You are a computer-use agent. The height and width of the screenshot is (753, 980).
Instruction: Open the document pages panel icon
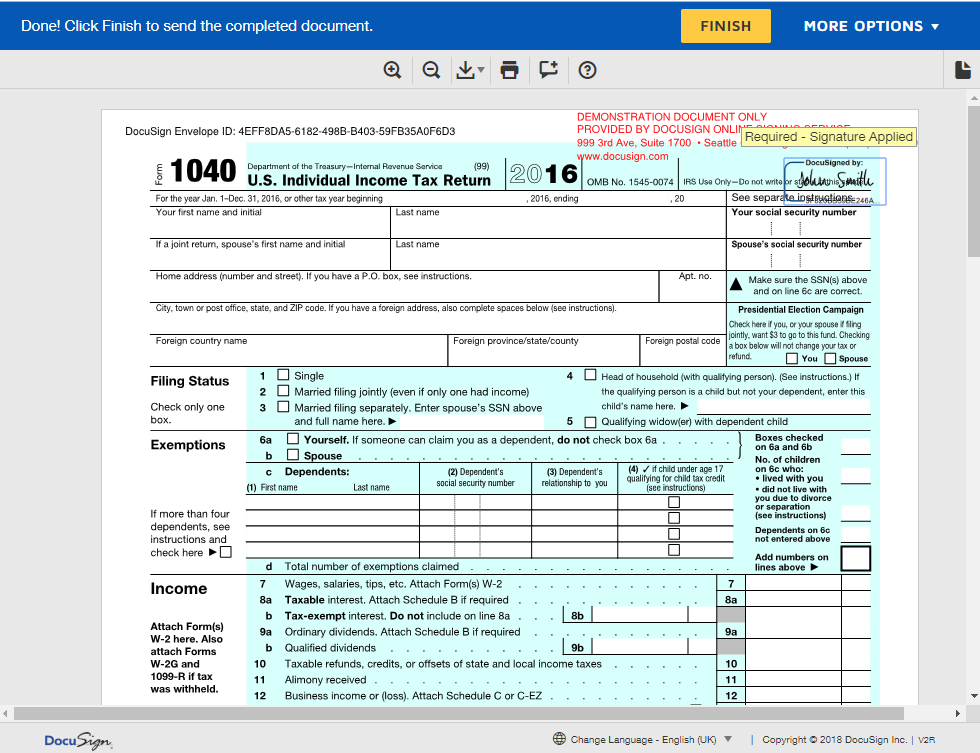pyautogui.click(x=963, y=70)
